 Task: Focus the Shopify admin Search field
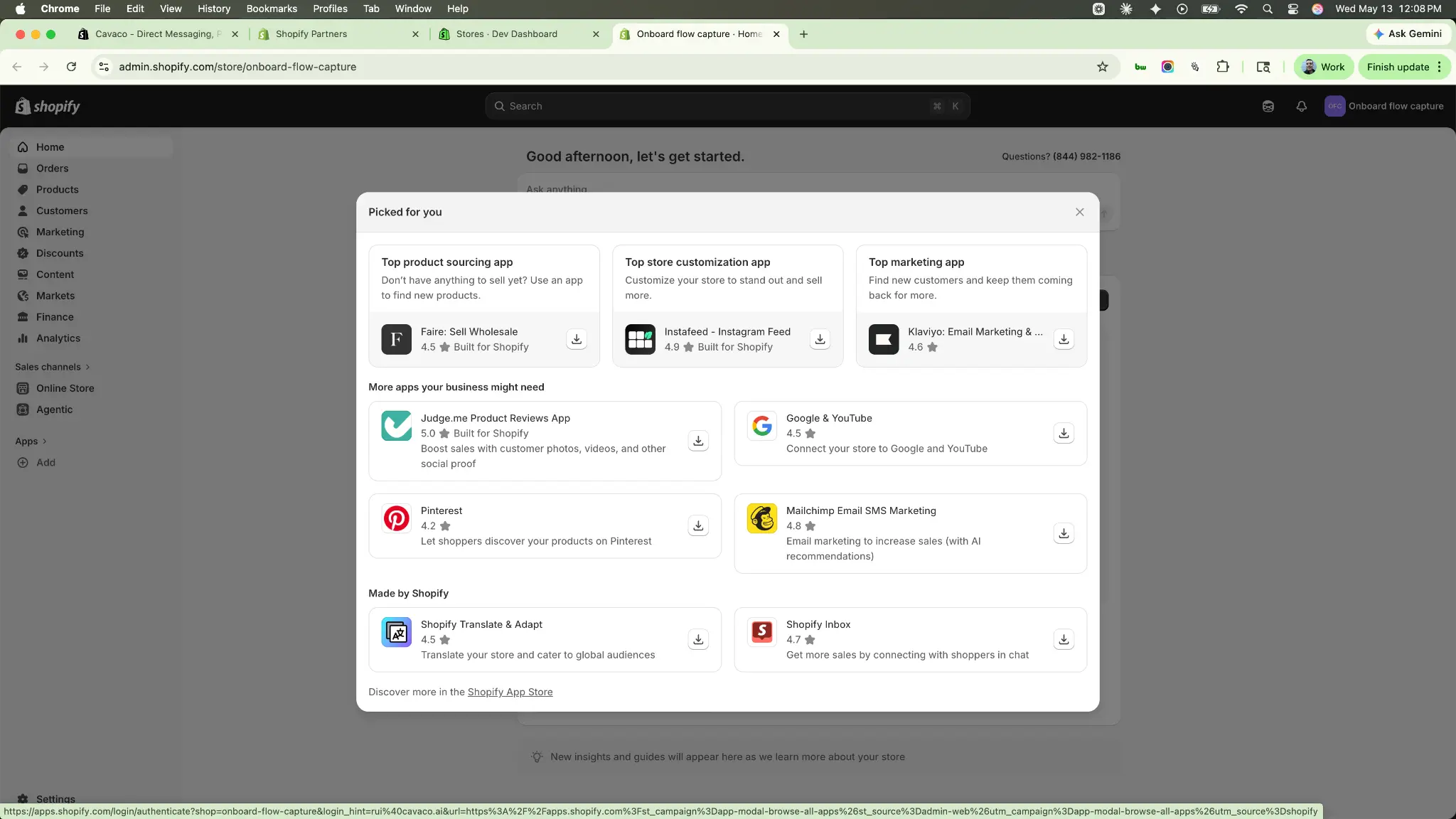(727, 106)
